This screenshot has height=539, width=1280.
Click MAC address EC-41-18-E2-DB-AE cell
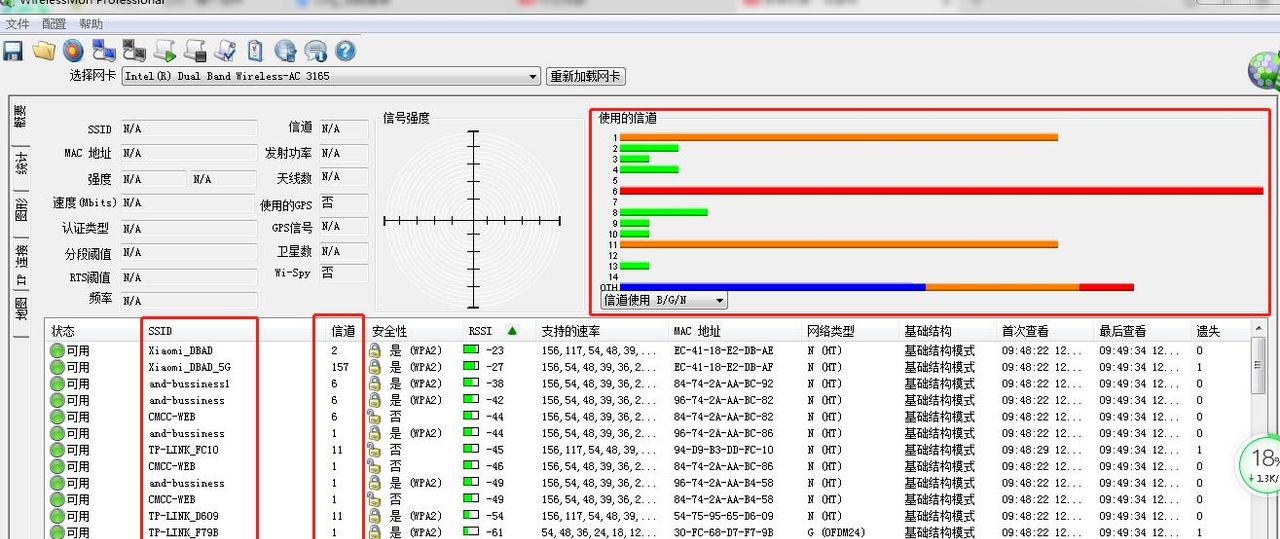723,351
